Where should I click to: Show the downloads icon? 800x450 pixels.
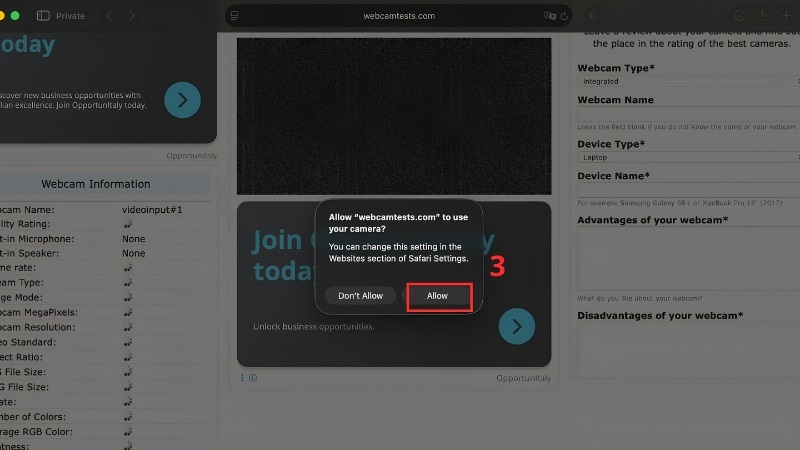(739, 16)
